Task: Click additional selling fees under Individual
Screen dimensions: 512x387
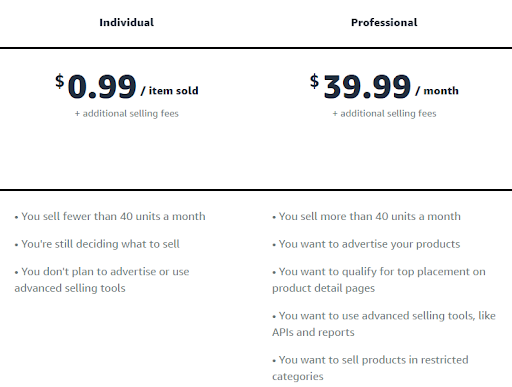Action: click(x=127, y=114)
